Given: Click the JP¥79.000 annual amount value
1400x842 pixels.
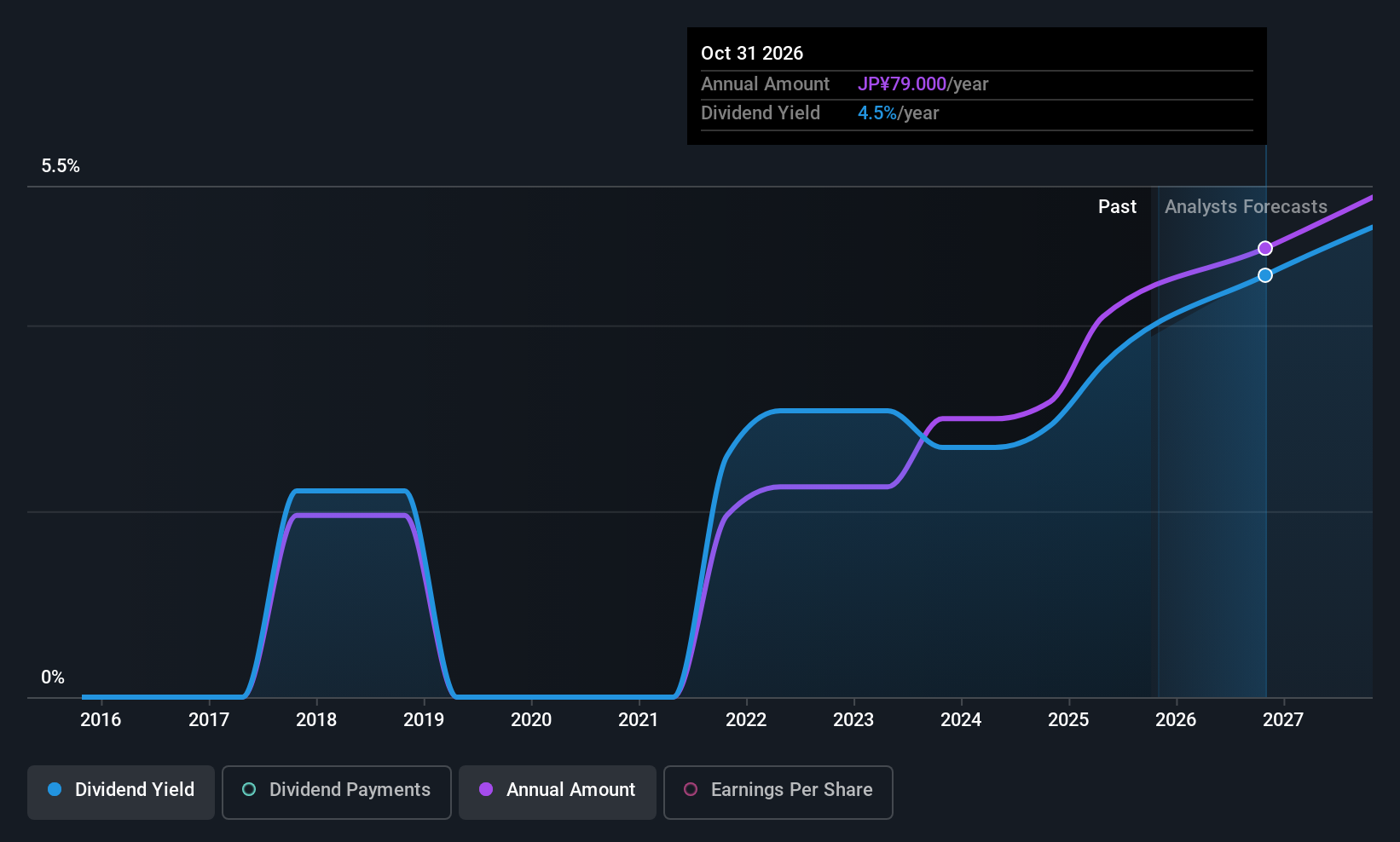Looking at the screenshot, I should [902, 84].
